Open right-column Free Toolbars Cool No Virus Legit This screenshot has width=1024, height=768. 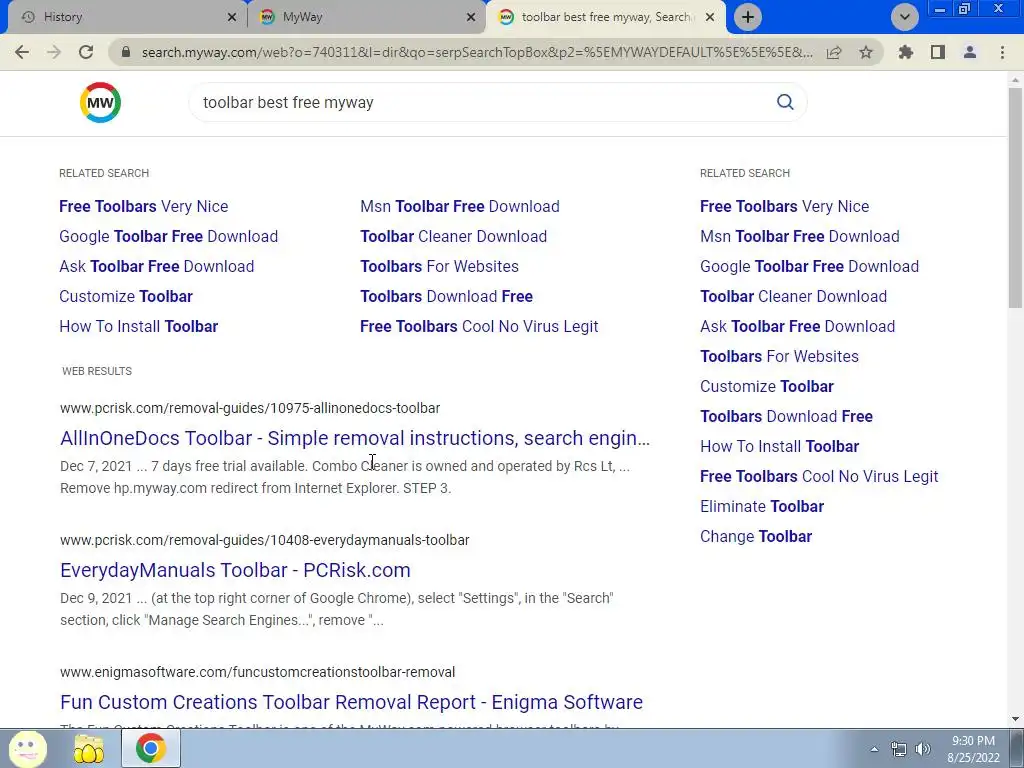tap(819, 477)
